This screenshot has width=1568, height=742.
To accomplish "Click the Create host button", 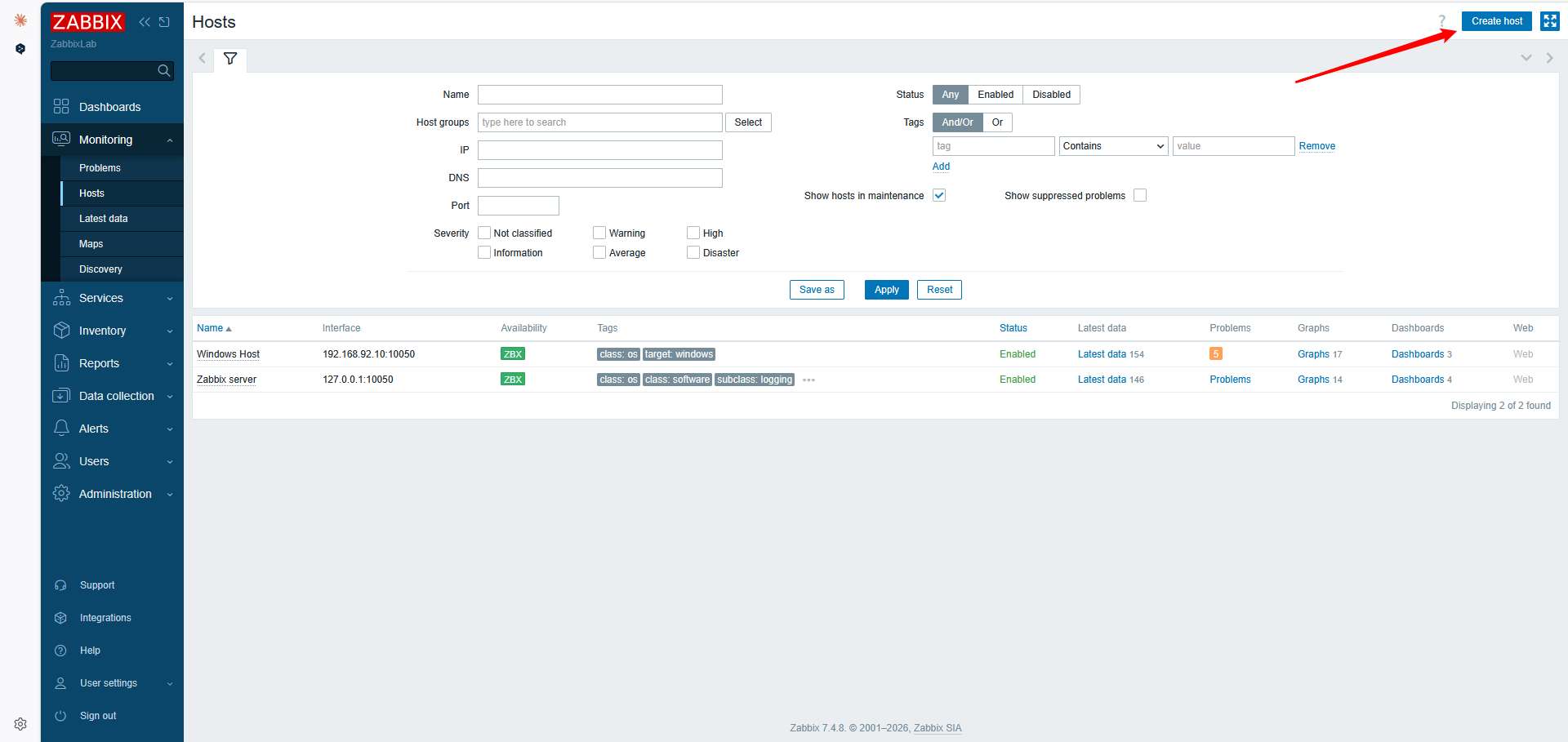I will 1496,21.
